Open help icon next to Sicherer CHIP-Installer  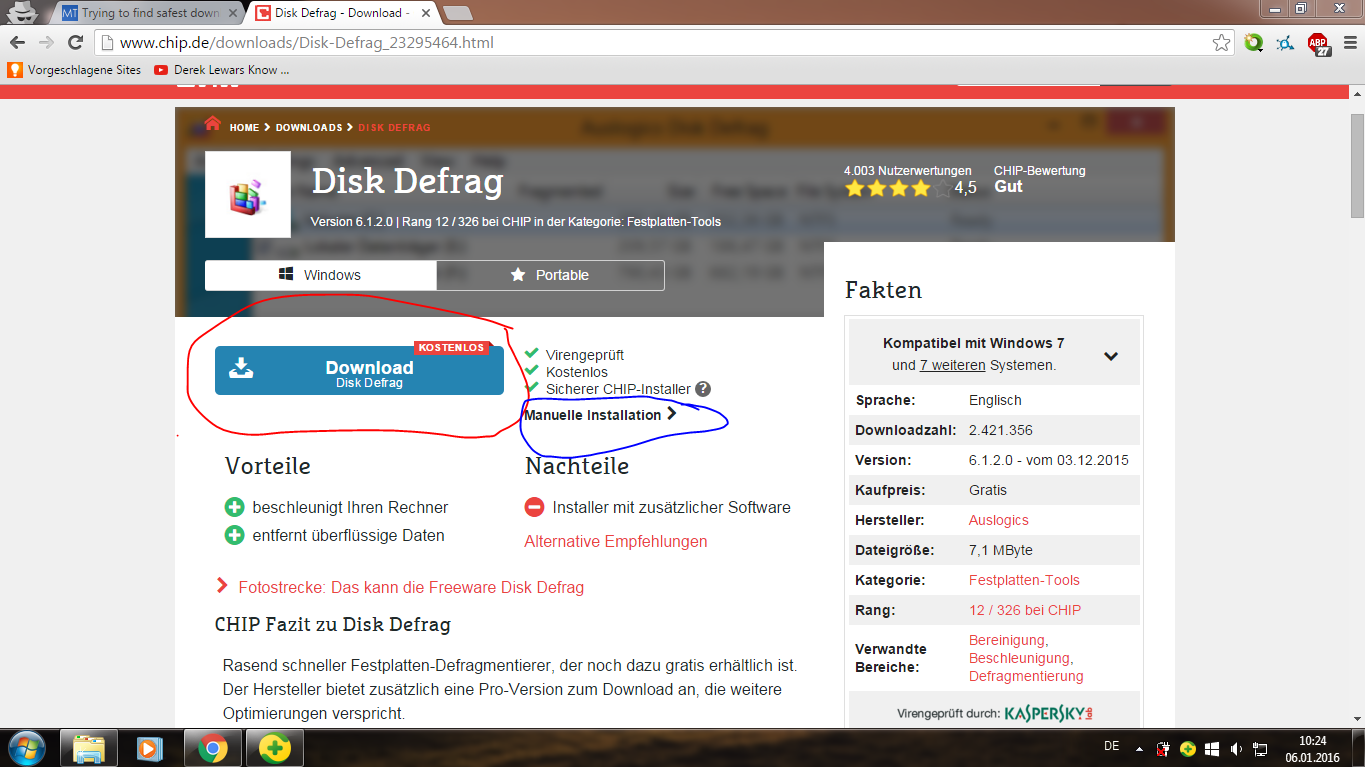703,389
